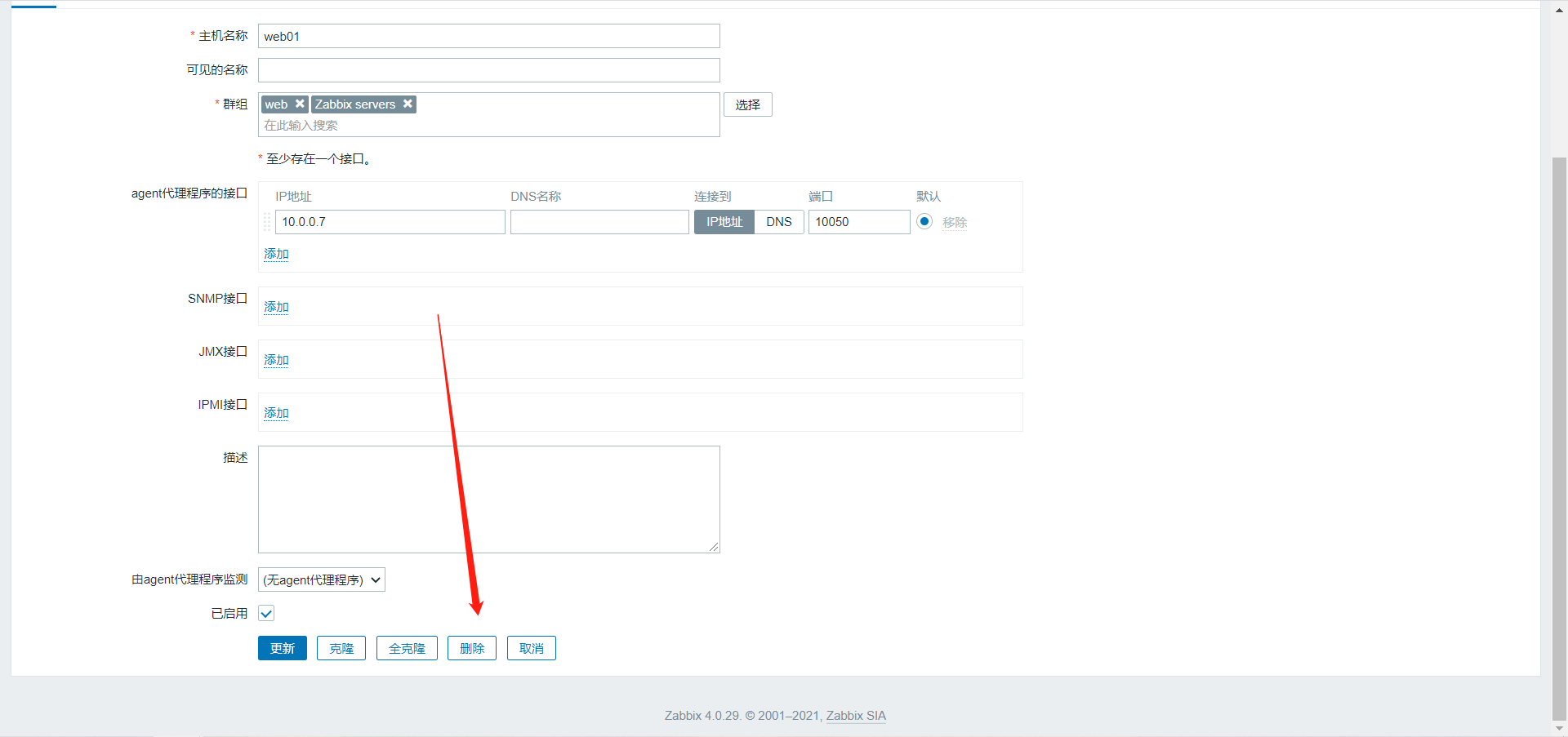Open the Zabbix SIA footer link
1568x737 pixels.
[856, 716]
